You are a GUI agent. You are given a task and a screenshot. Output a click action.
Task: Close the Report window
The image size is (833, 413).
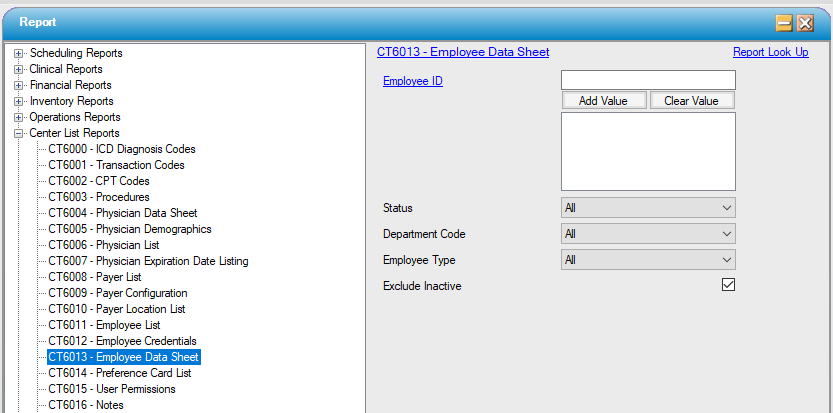point(805,22)
